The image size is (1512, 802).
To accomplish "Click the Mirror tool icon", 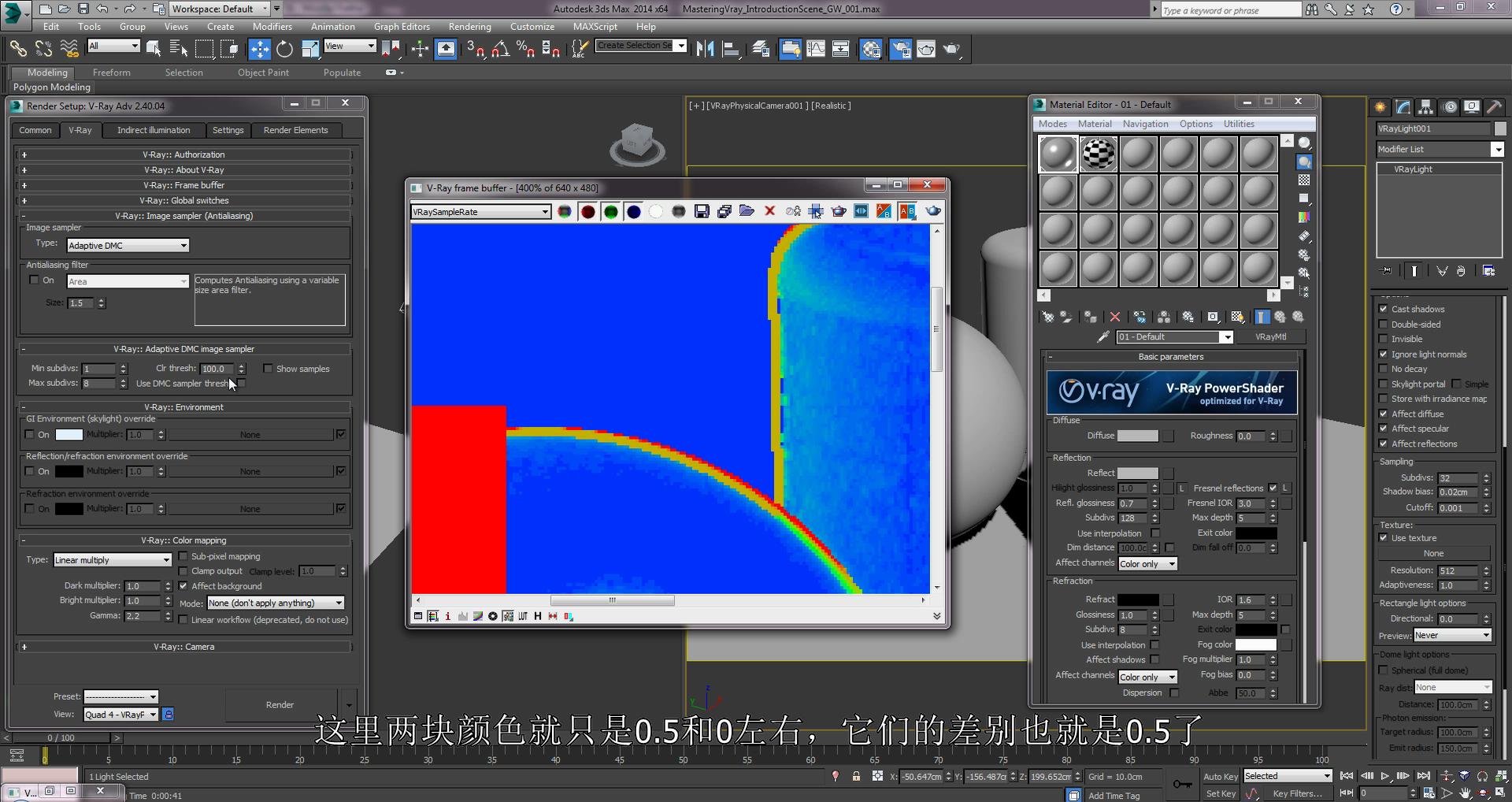I will pyautogui.click(x=705, y=49).
